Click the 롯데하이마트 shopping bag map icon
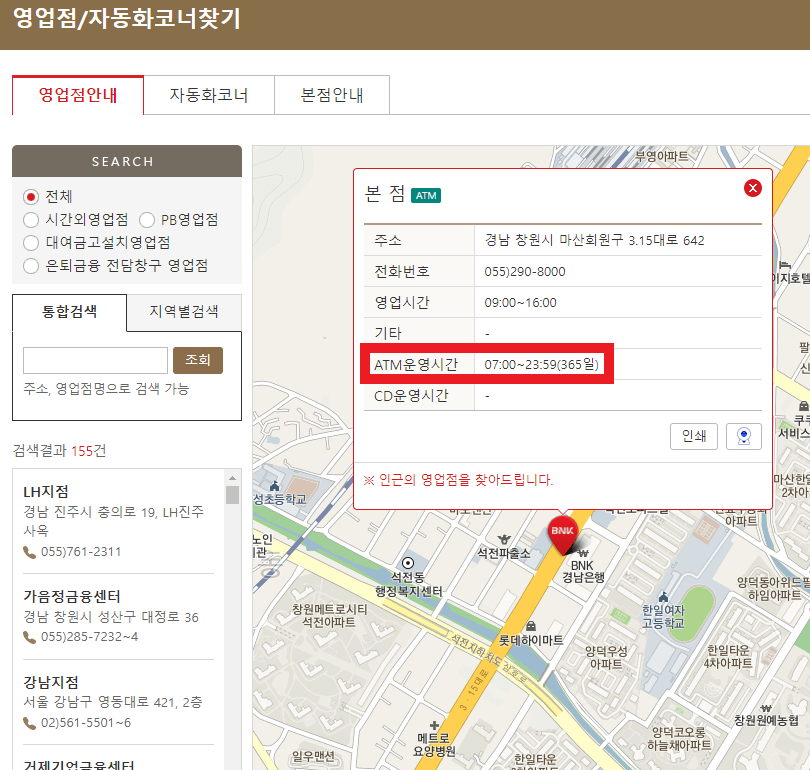810x770 pixels. pyautogui.click(x=531, y=626)
